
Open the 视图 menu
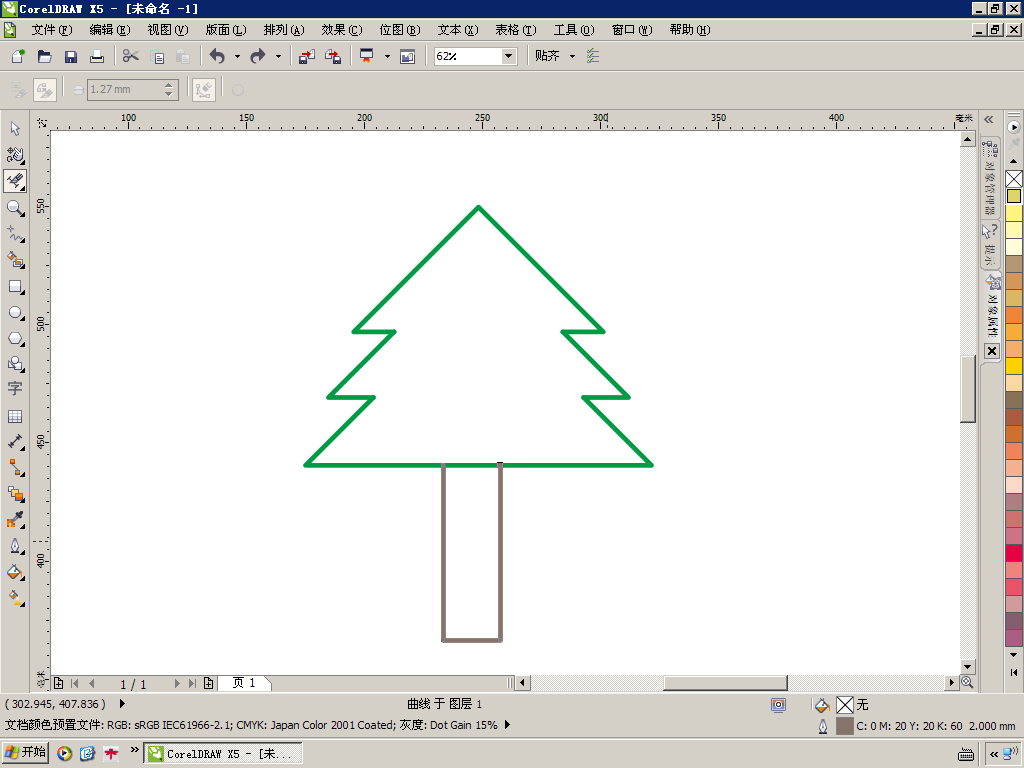[x=168, y=30]
